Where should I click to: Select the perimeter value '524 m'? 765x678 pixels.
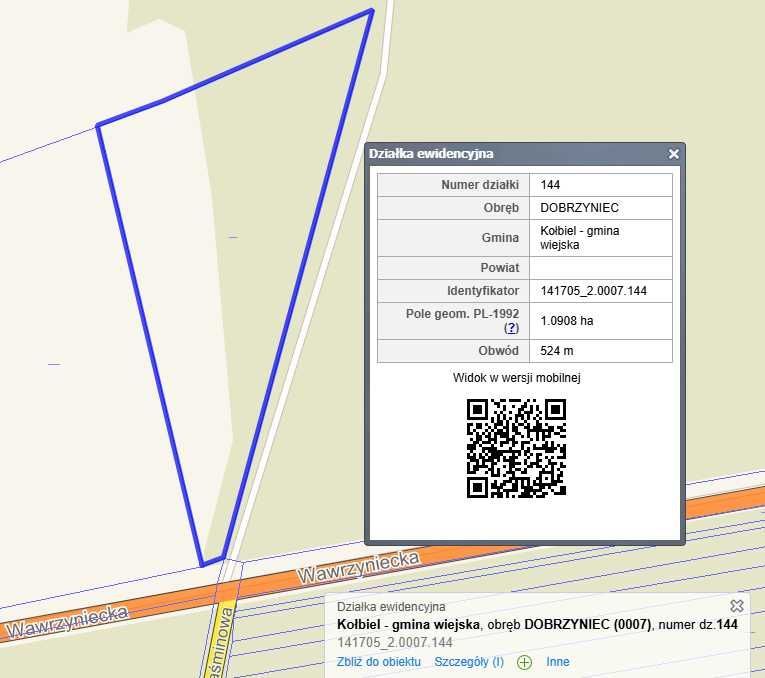point(557,351)
